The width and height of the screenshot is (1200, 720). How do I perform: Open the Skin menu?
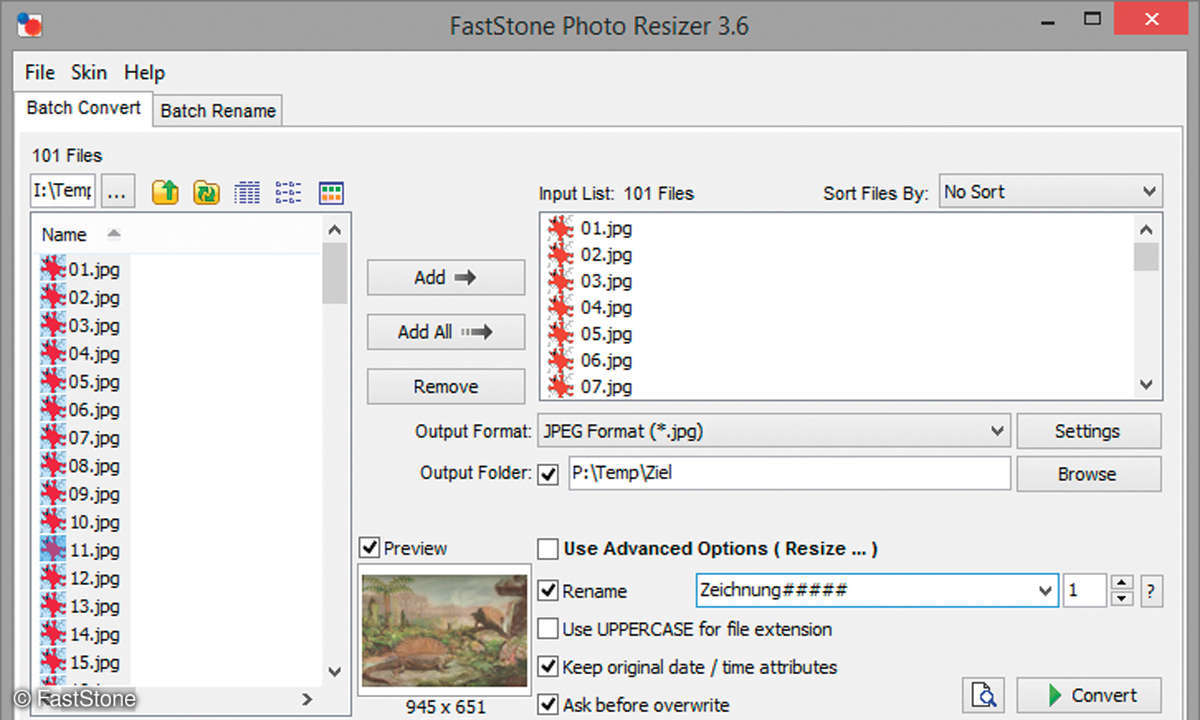point(89,72)
